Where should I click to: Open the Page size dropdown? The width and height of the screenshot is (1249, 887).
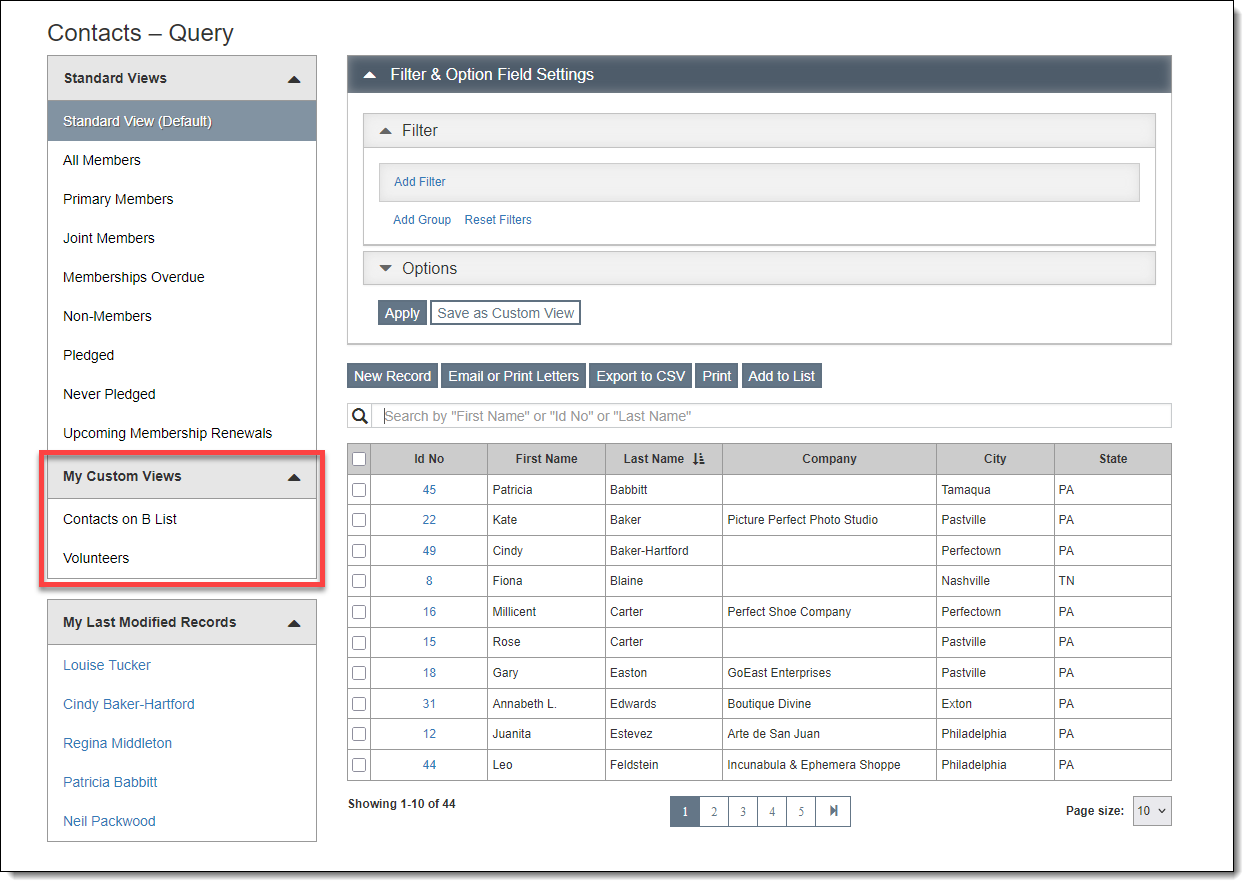1151,811
